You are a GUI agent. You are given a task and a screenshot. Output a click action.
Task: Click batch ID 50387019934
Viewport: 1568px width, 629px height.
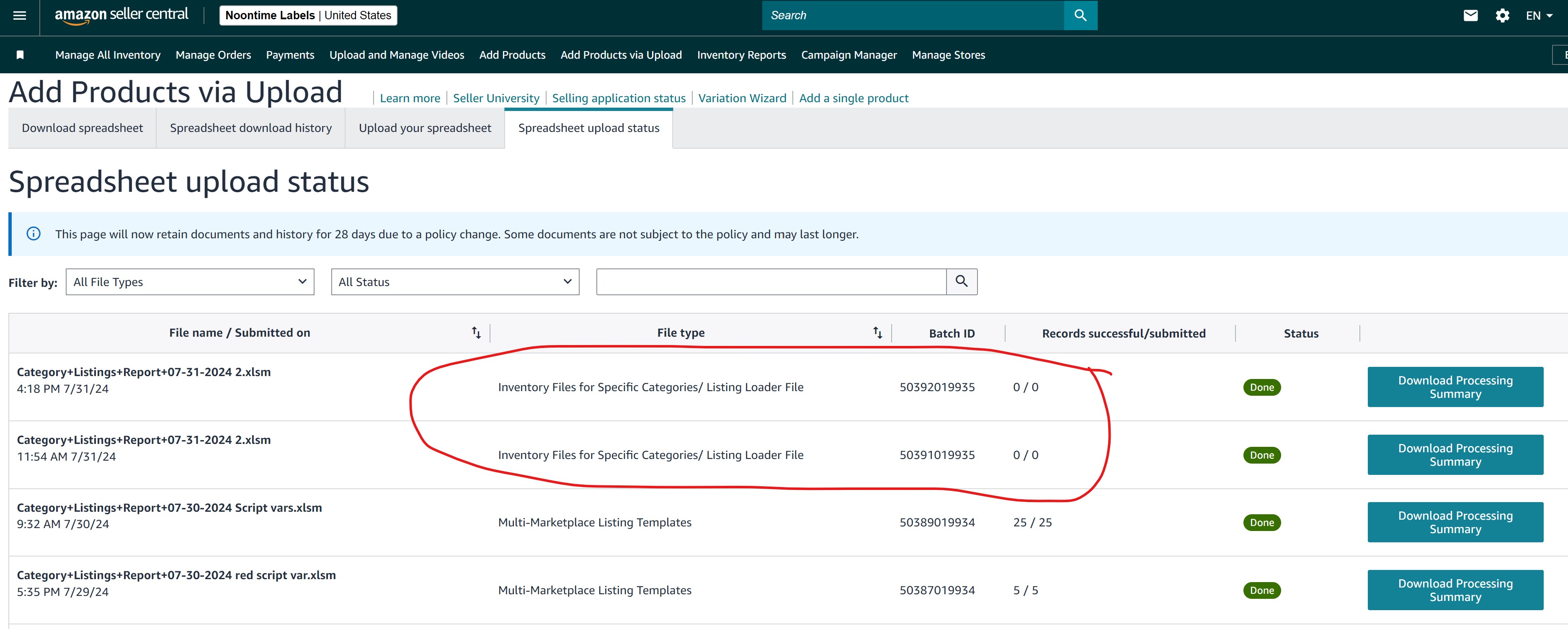click(x=937, y=590)
